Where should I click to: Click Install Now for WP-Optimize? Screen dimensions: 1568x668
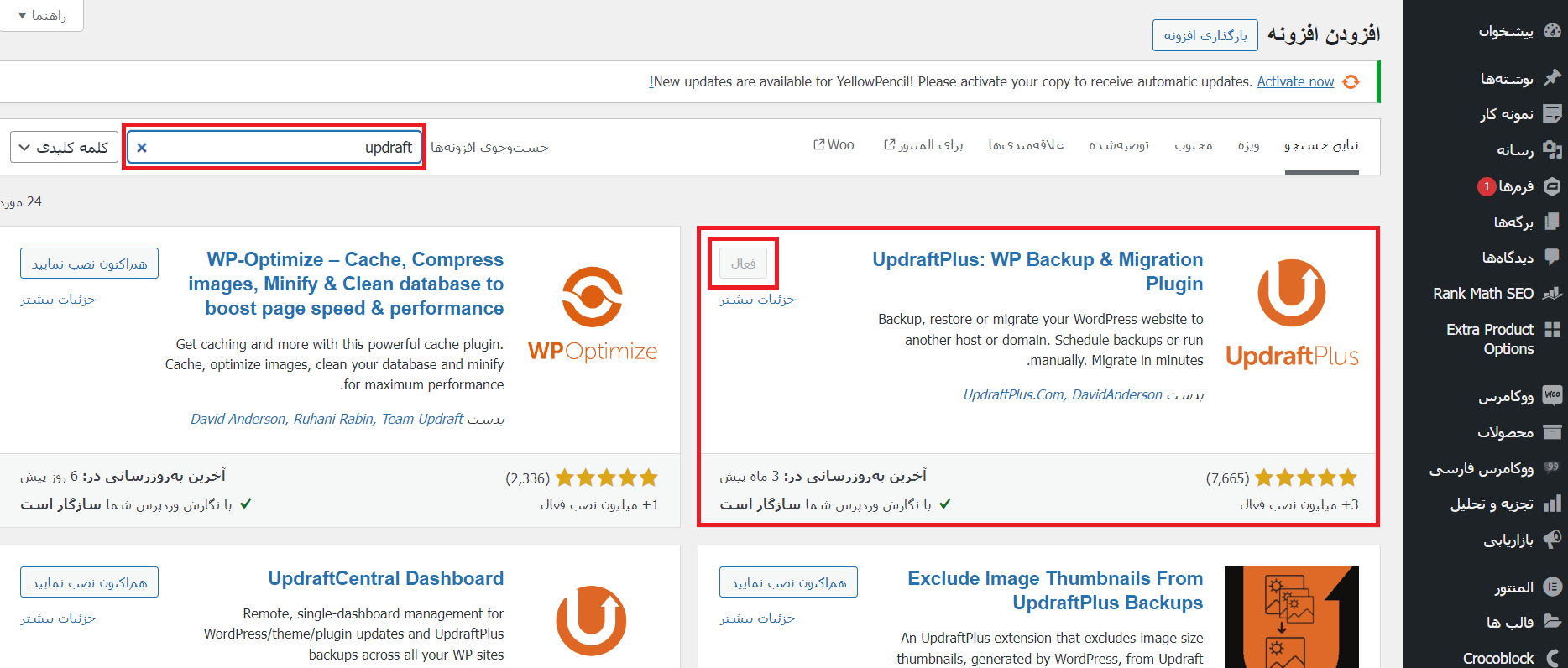coord(89,264)
